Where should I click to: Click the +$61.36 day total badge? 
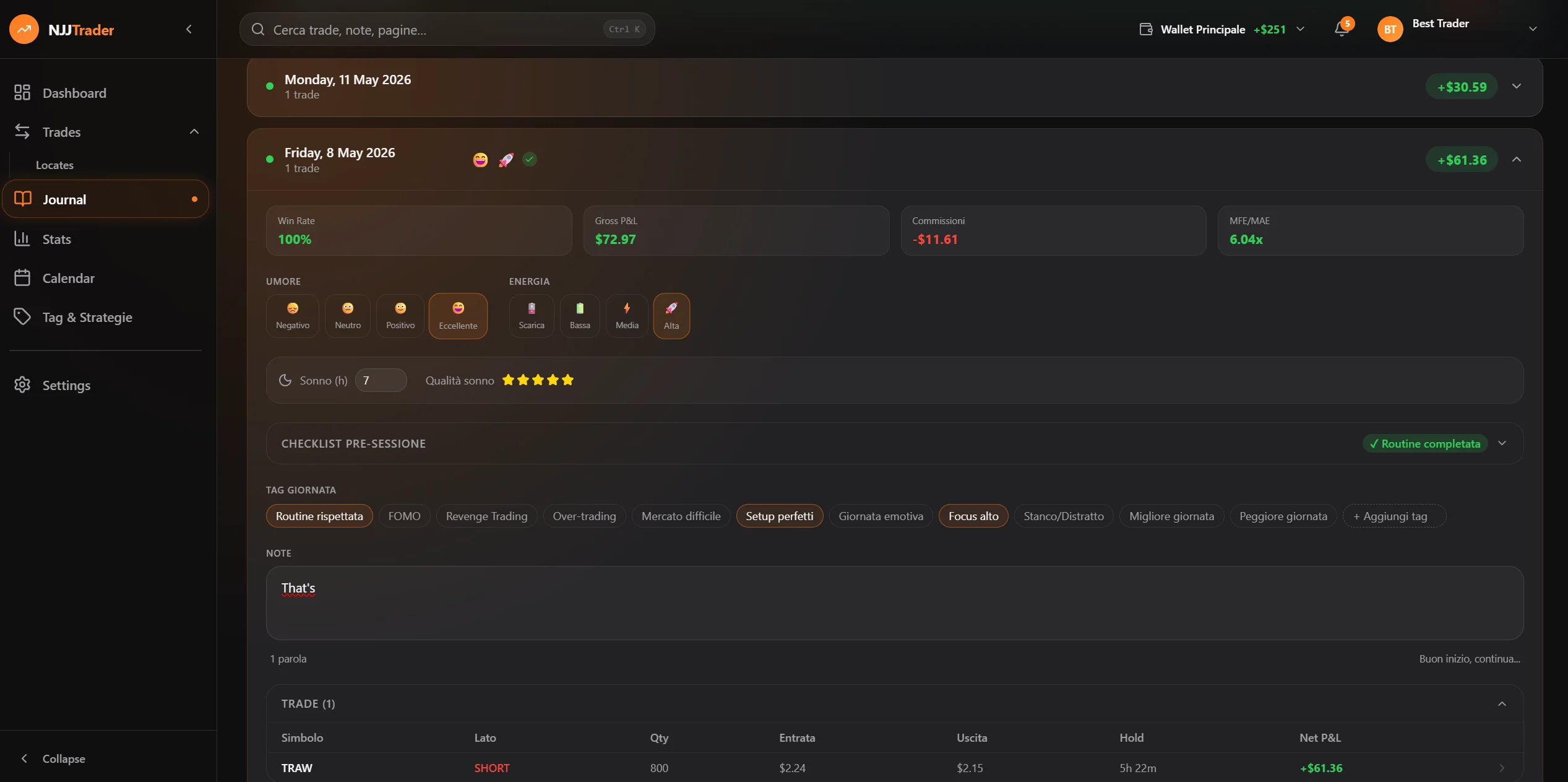1462,160
